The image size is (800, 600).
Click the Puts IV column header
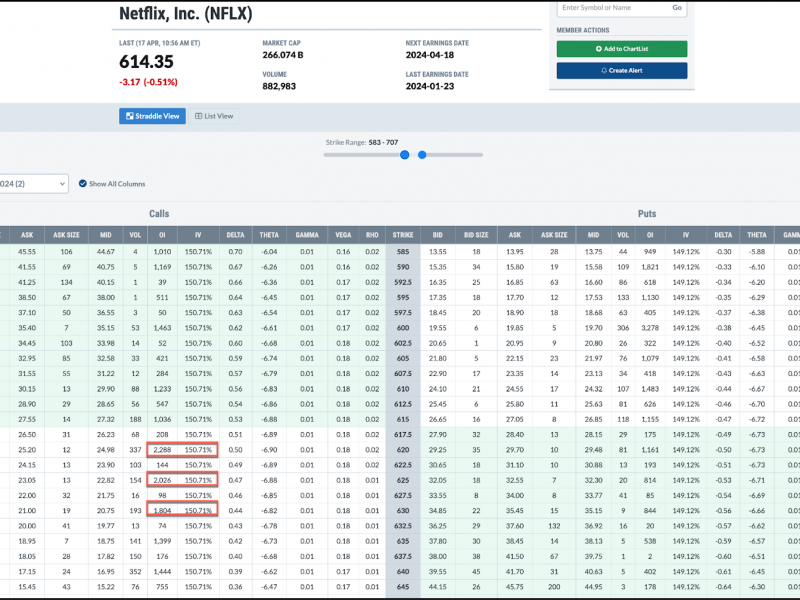coord(686,235)
